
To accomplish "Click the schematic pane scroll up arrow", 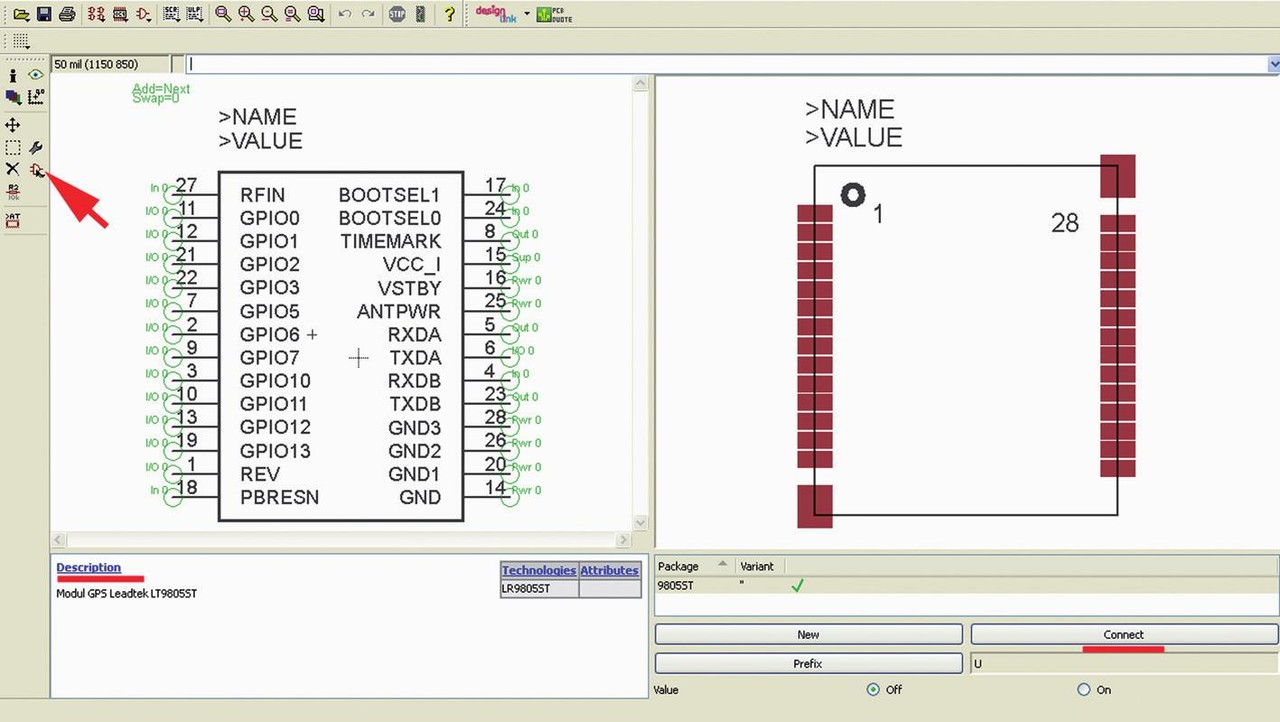I will (x=641, y=85).
